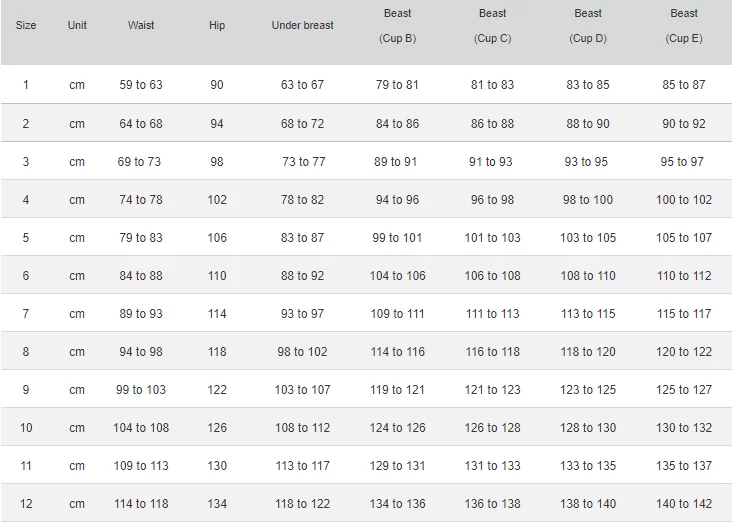Select the waist cell "59 to 63"
733x523 pixels.
(x=141, y=85)
